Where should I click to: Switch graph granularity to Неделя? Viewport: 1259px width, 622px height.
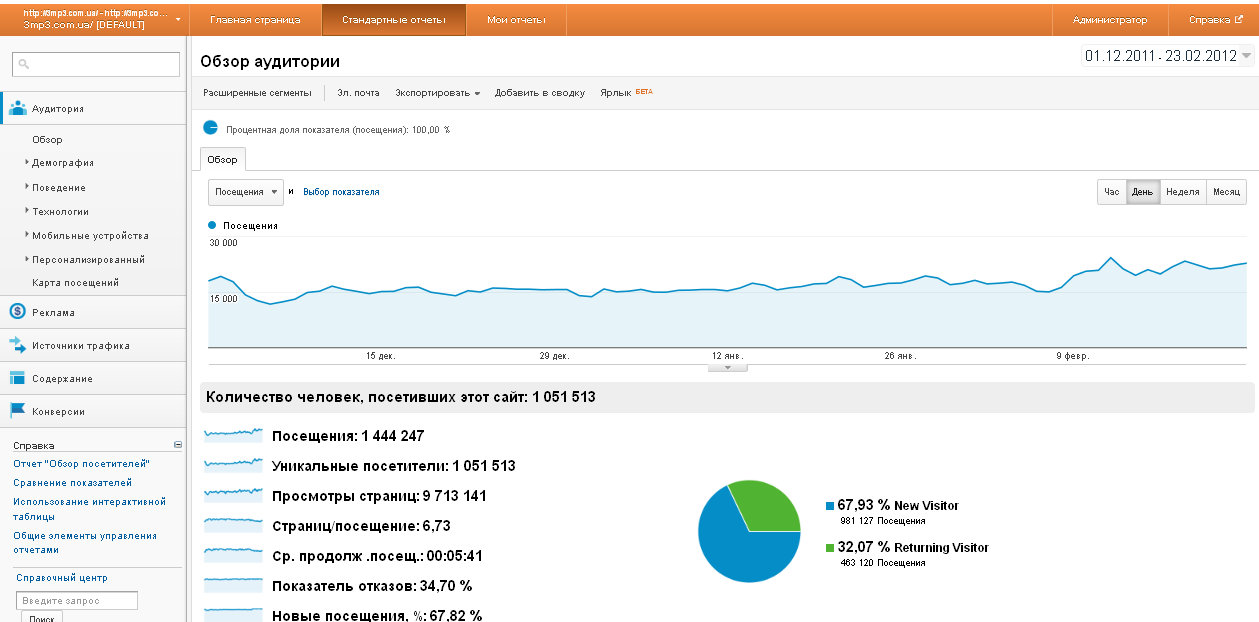[x=1182, y=192]
